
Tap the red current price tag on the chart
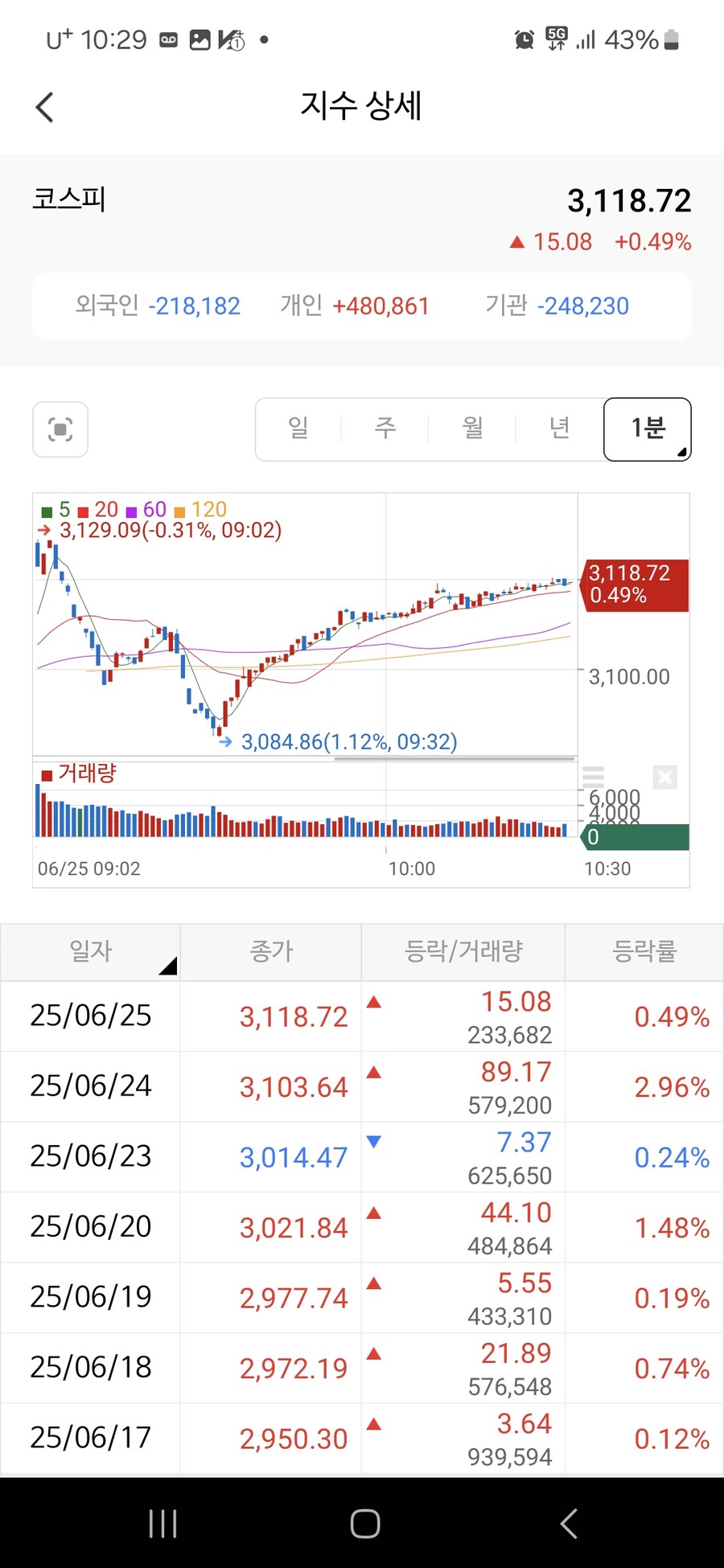(x=634, y=585)
